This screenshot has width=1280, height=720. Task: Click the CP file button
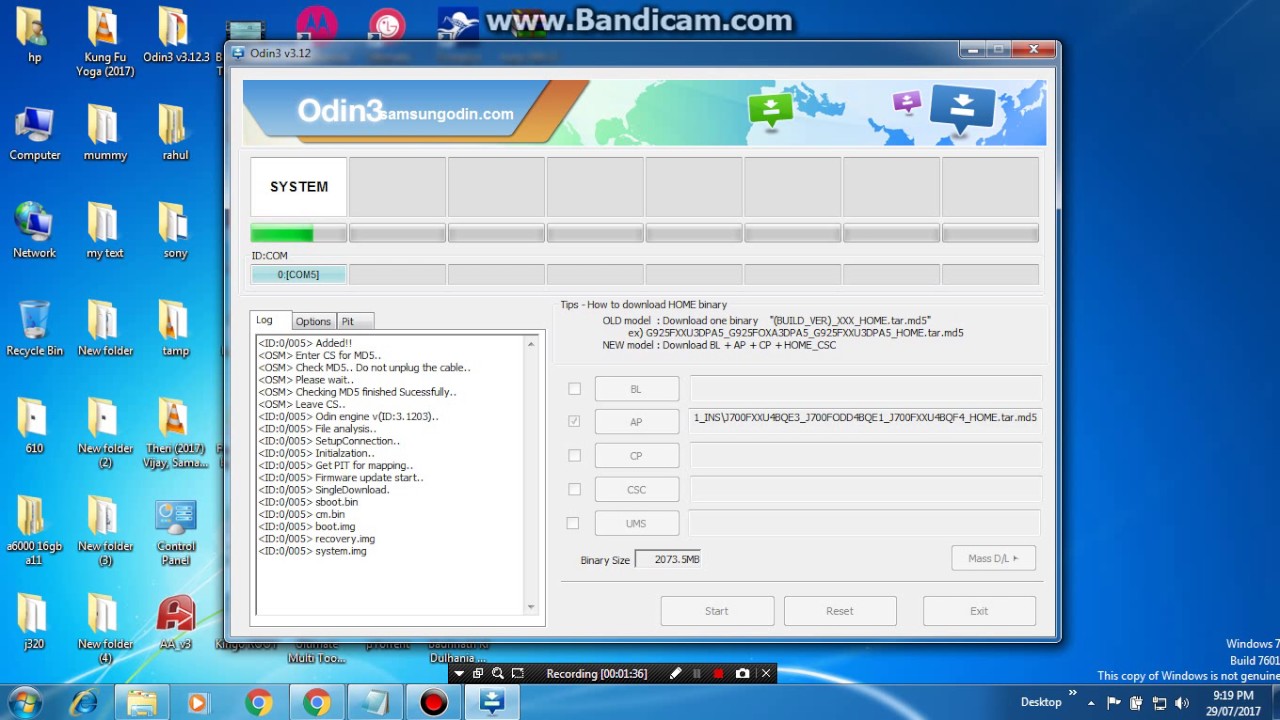[636, 455]
